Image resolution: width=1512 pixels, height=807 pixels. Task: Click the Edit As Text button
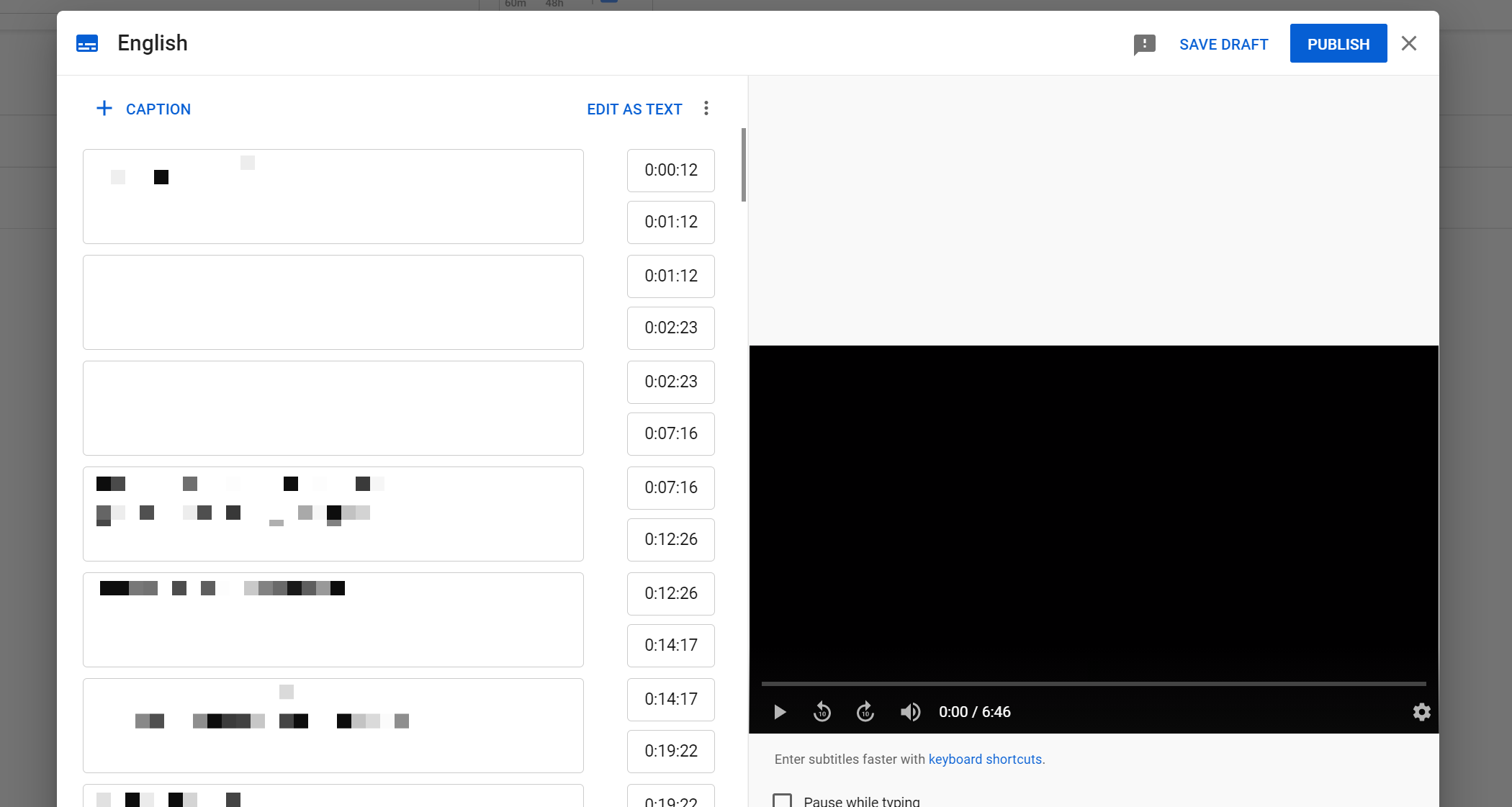634,109
